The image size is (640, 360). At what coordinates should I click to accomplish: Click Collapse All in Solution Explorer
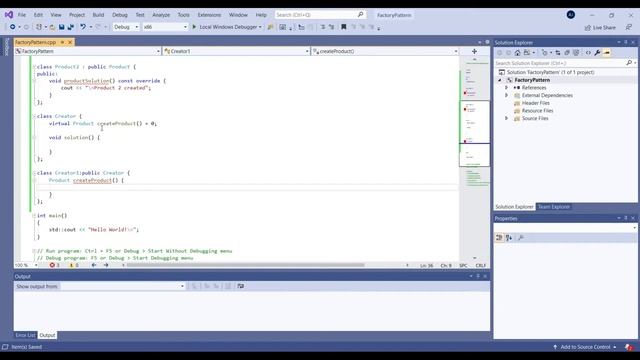[567, 53]
